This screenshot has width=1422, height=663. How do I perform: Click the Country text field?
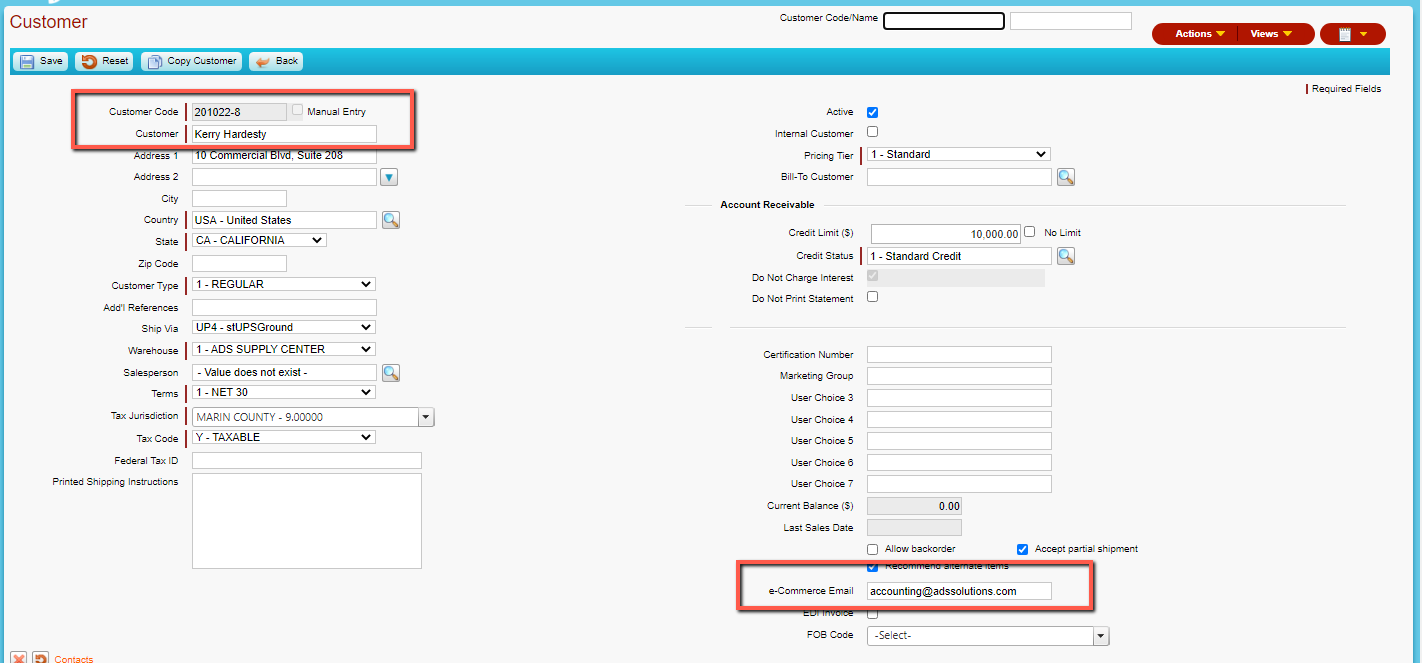coord(284,220)
